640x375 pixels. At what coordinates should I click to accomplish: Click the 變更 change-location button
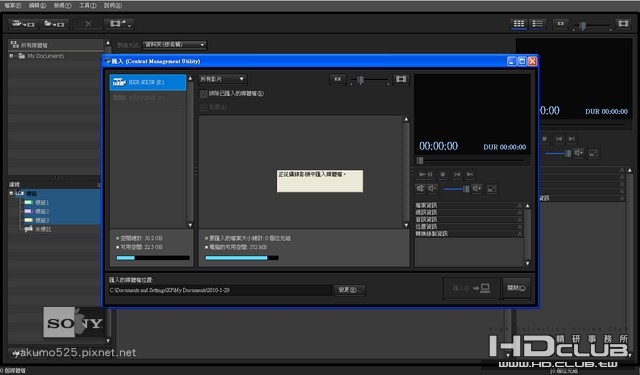pyautogui.click(x=349, y=290)
